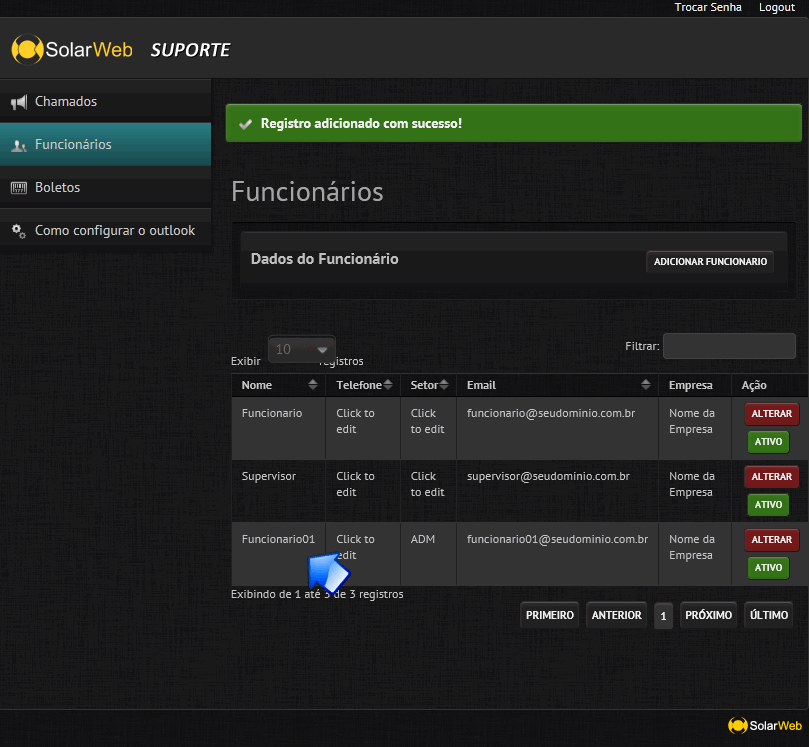Click the Trocar Senha link
The width and height of the screenshot is (809, 747).
click(708, 7)
